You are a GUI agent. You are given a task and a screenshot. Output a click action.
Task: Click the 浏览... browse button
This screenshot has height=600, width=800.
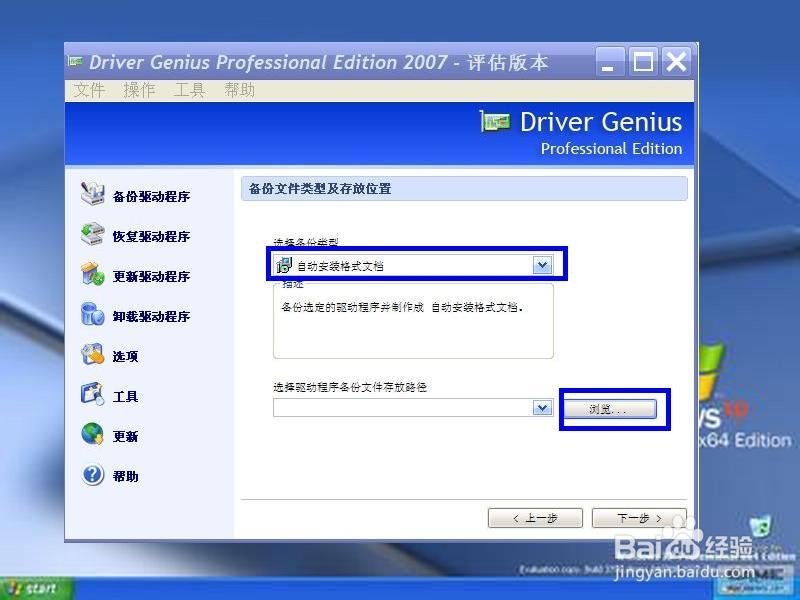(x=609, y=409)
